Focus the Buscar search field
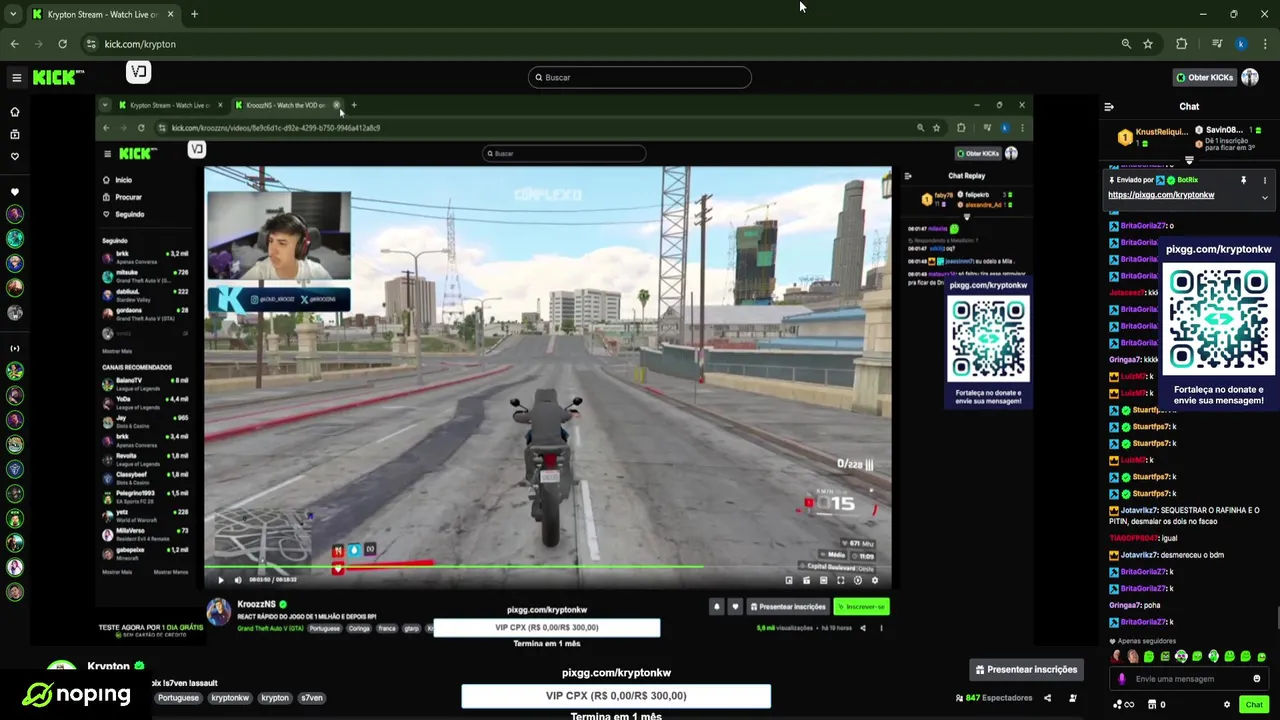1280x720 pixels. [x=640, y=77]
